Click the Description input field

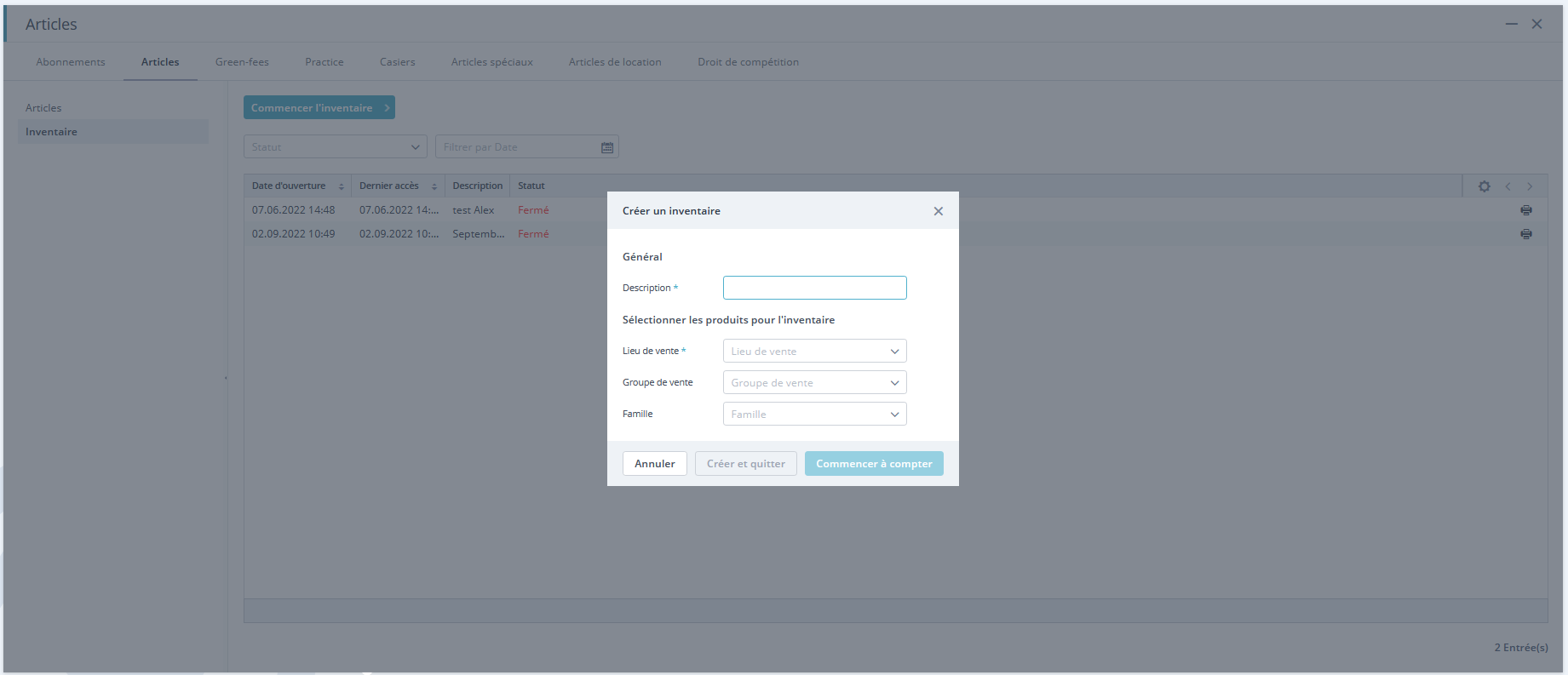click(814, 288)
